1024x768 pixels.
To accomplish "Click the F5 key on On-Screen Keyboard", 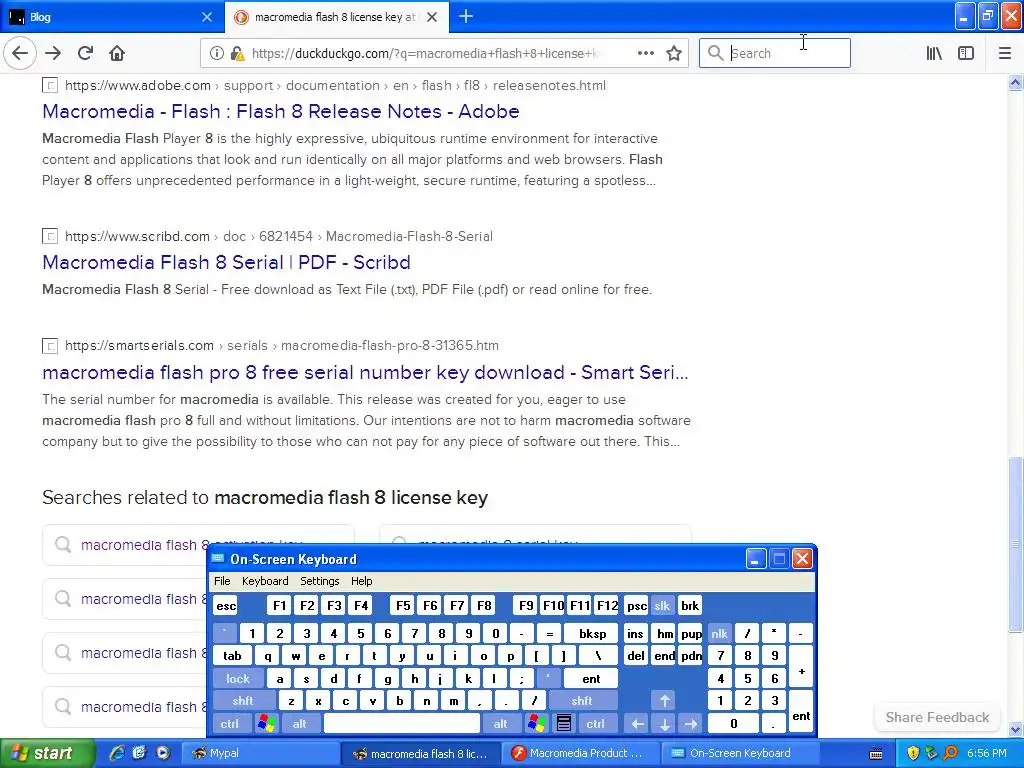I will (403, 605).
